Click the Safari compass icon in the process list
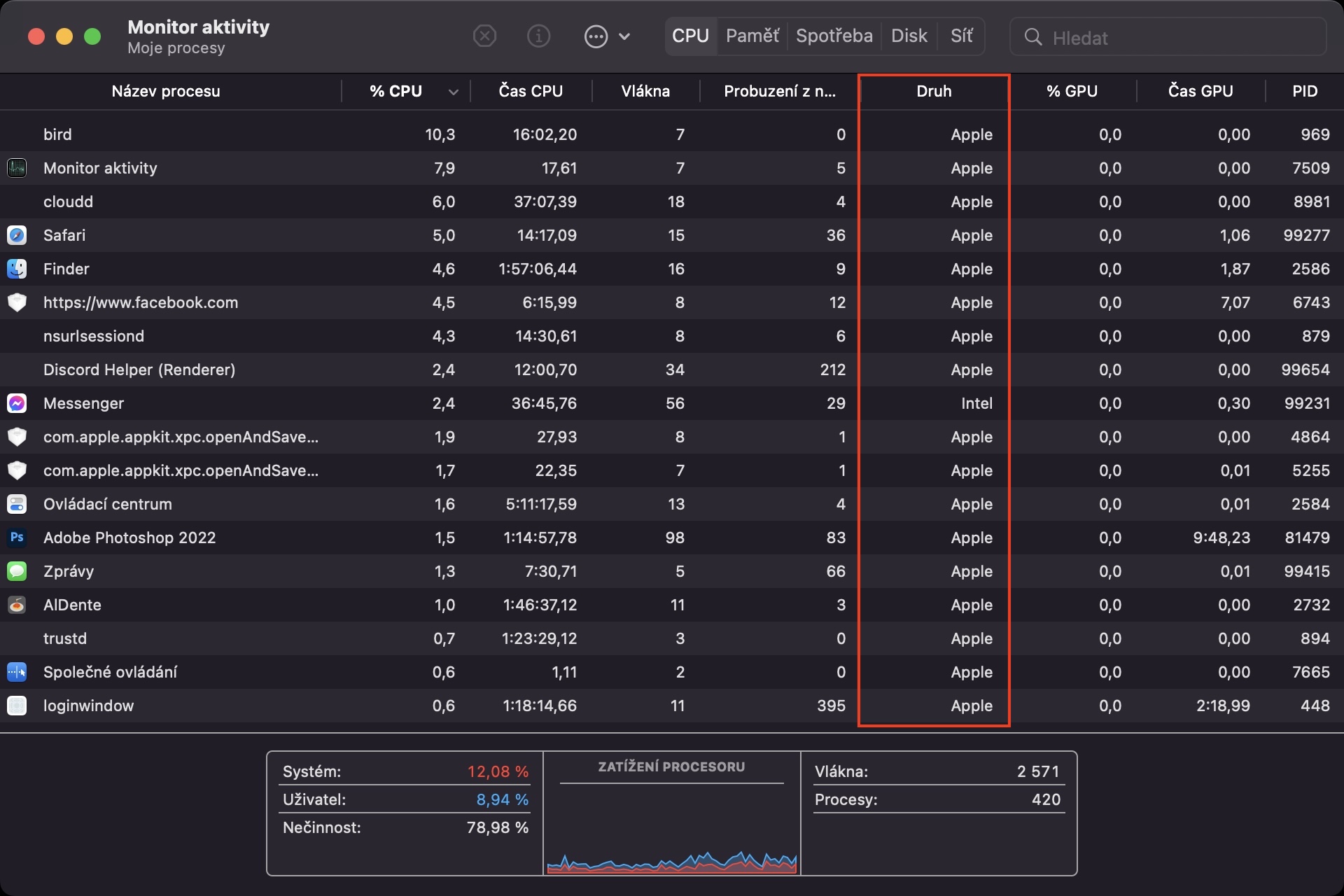The image size is (1344, 896). [17, 235]
